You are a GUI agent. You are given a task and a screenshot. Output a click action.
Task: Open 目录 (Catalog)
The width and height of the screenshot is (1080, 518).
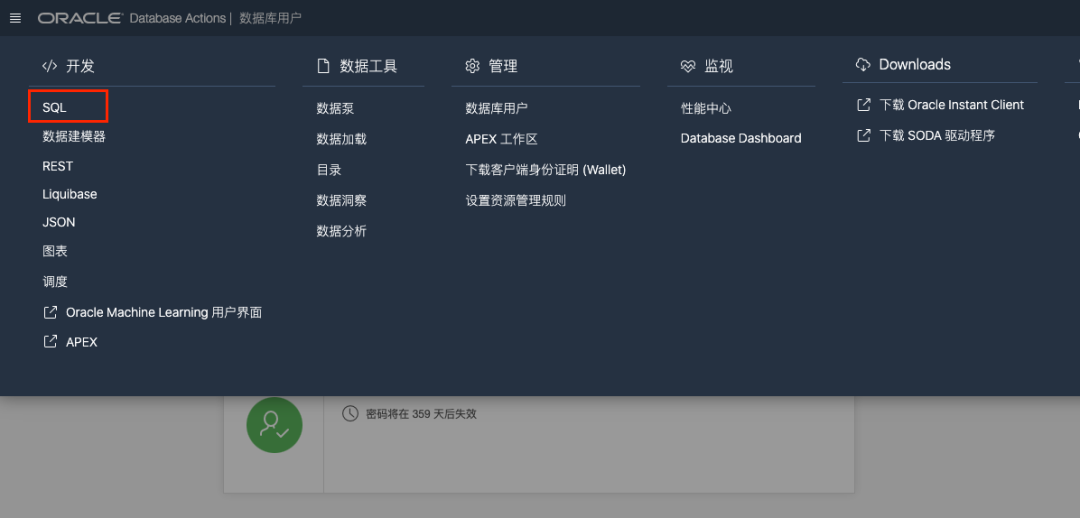point(329,170)
